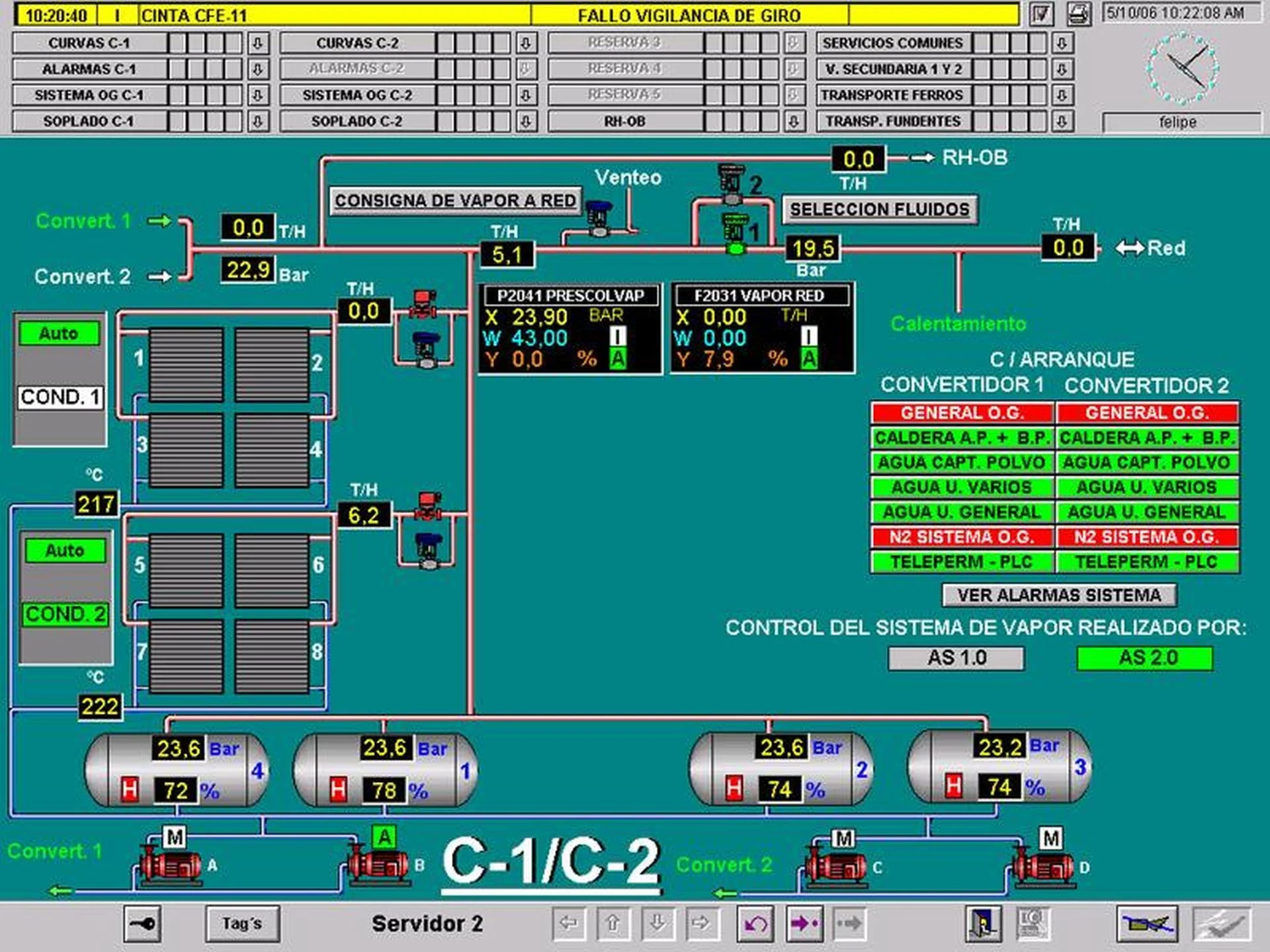This screenshot has height=952, width=1270.
Task: Open the Venteo valve icon
Action: (x=599, y=218)
